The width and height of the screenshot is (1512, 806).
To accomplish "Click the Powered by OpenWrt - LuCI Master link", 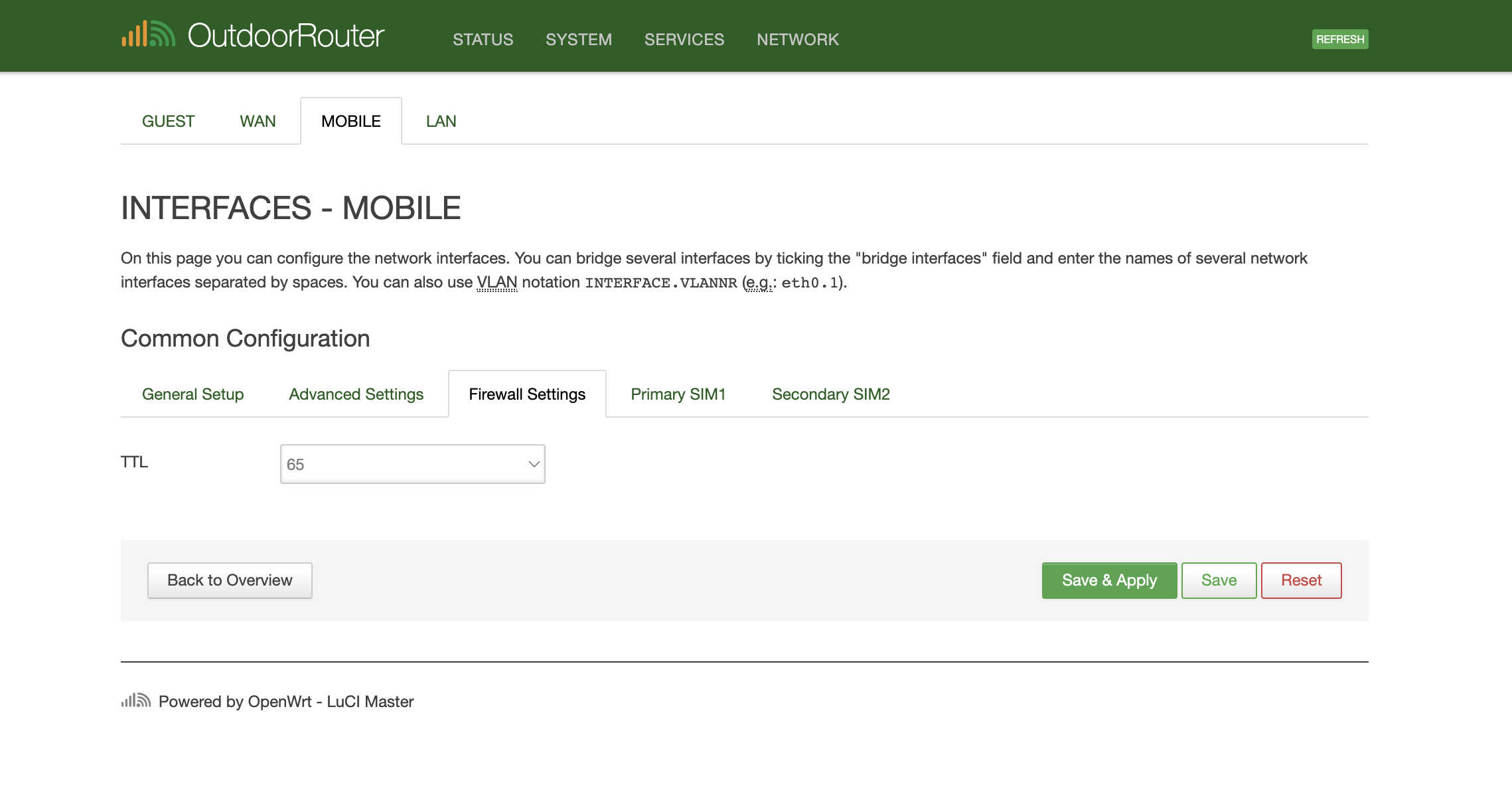I will tap(286, 702).
